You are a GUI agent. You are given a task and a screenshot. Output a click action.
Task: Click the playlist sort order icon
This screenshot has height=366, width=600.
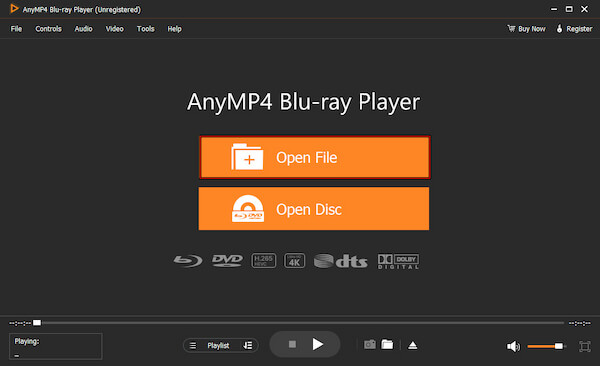248,345
